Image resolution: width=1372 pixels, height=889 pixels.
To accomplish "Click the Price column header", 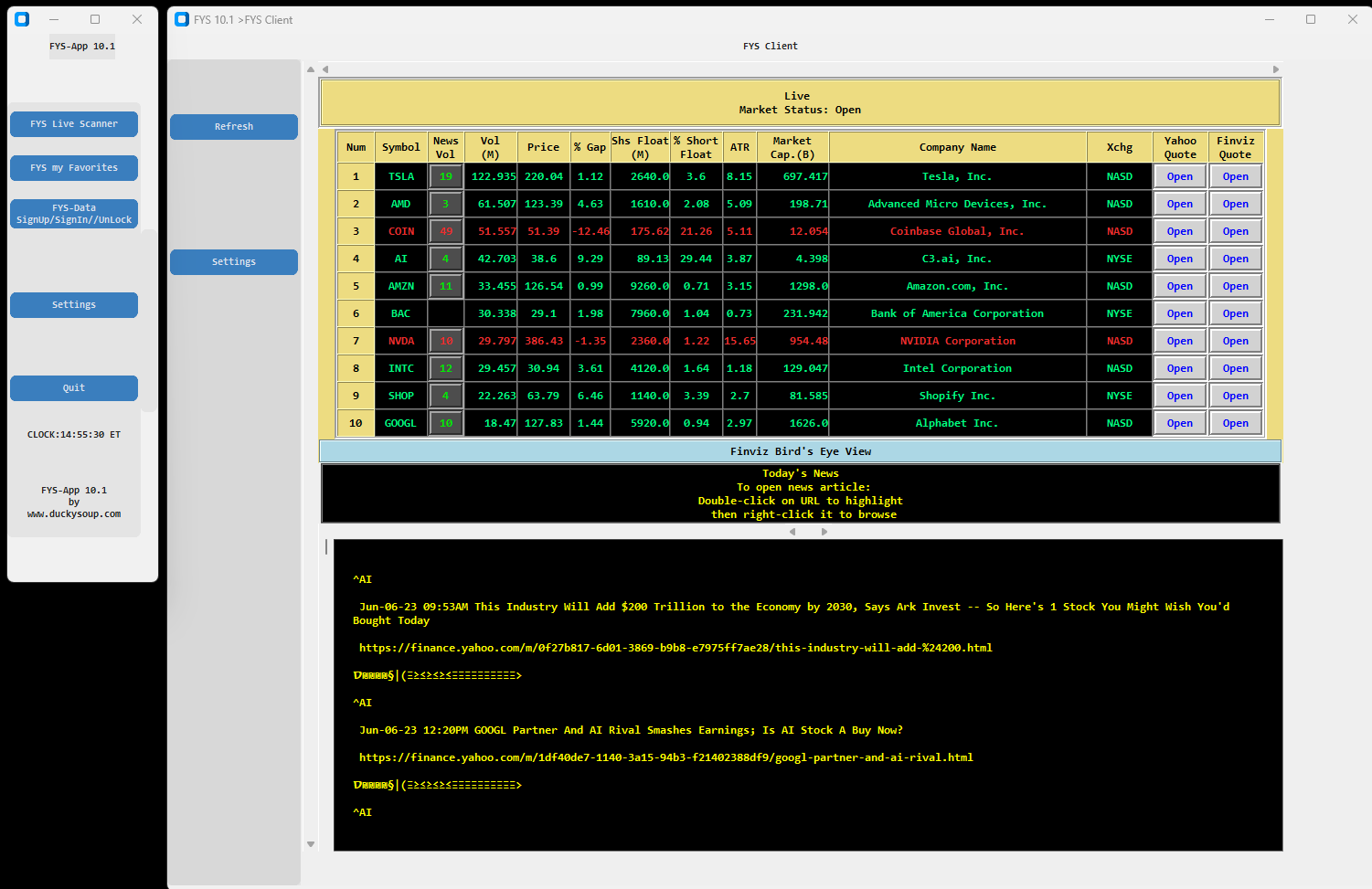I will pos(543,147).
